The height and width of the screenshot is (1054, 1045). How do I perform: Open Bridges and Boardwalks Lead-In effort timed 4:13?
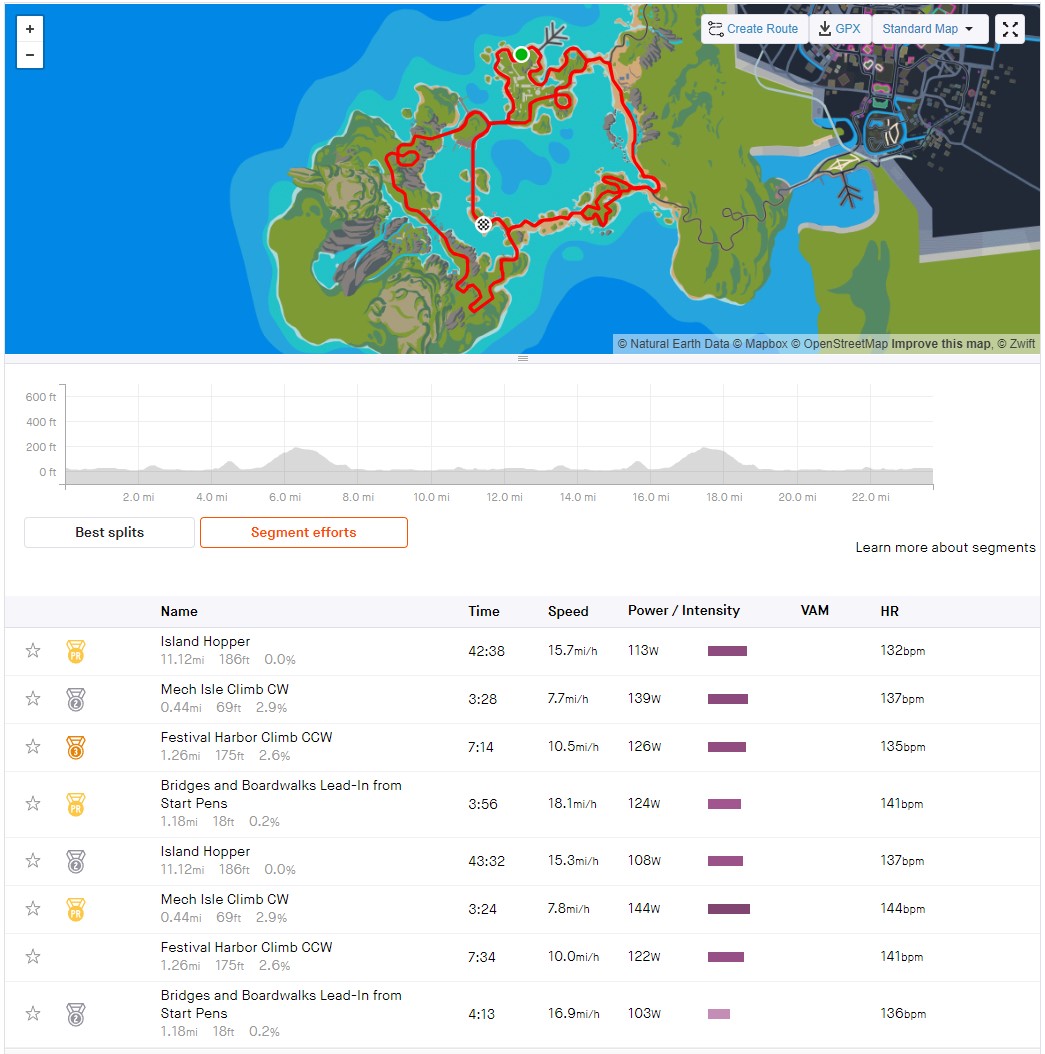281,1004
